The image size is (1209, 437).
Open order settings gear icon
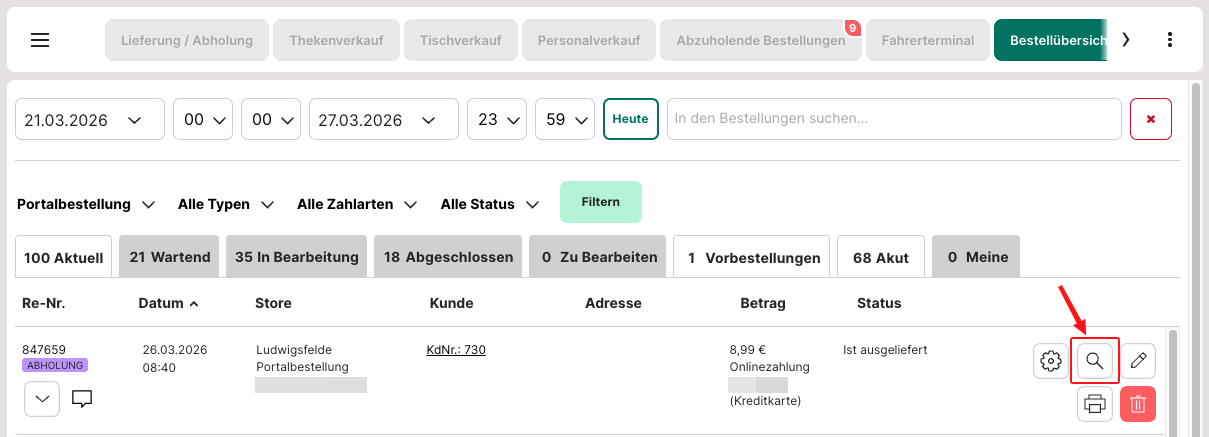1050,361
